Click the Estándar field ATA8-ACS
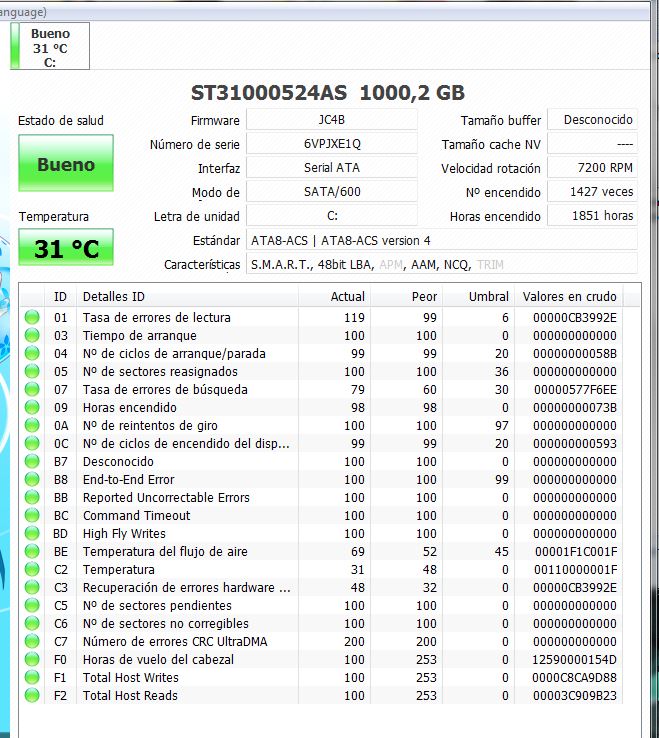Screen dimensions: 659x738 [x=442, y=241]
